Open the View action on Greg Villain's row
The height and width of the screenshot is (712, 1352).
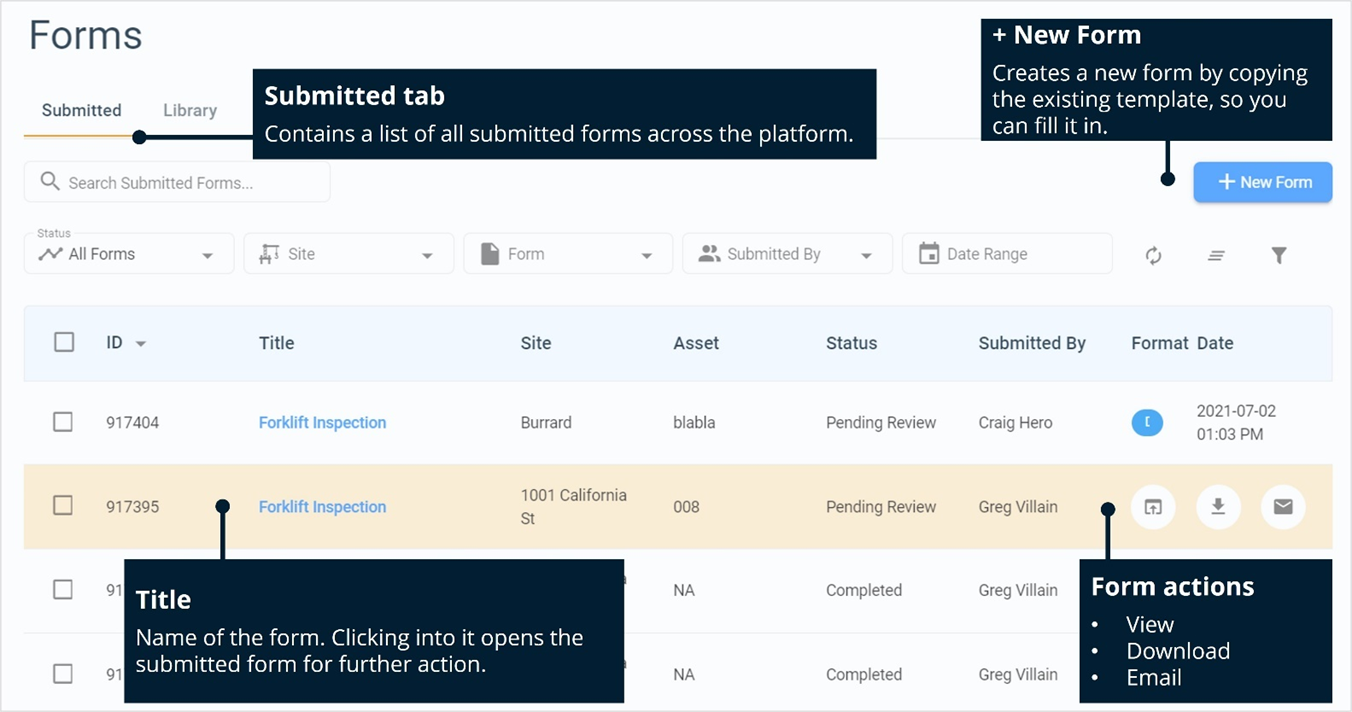click(1153, 507)
